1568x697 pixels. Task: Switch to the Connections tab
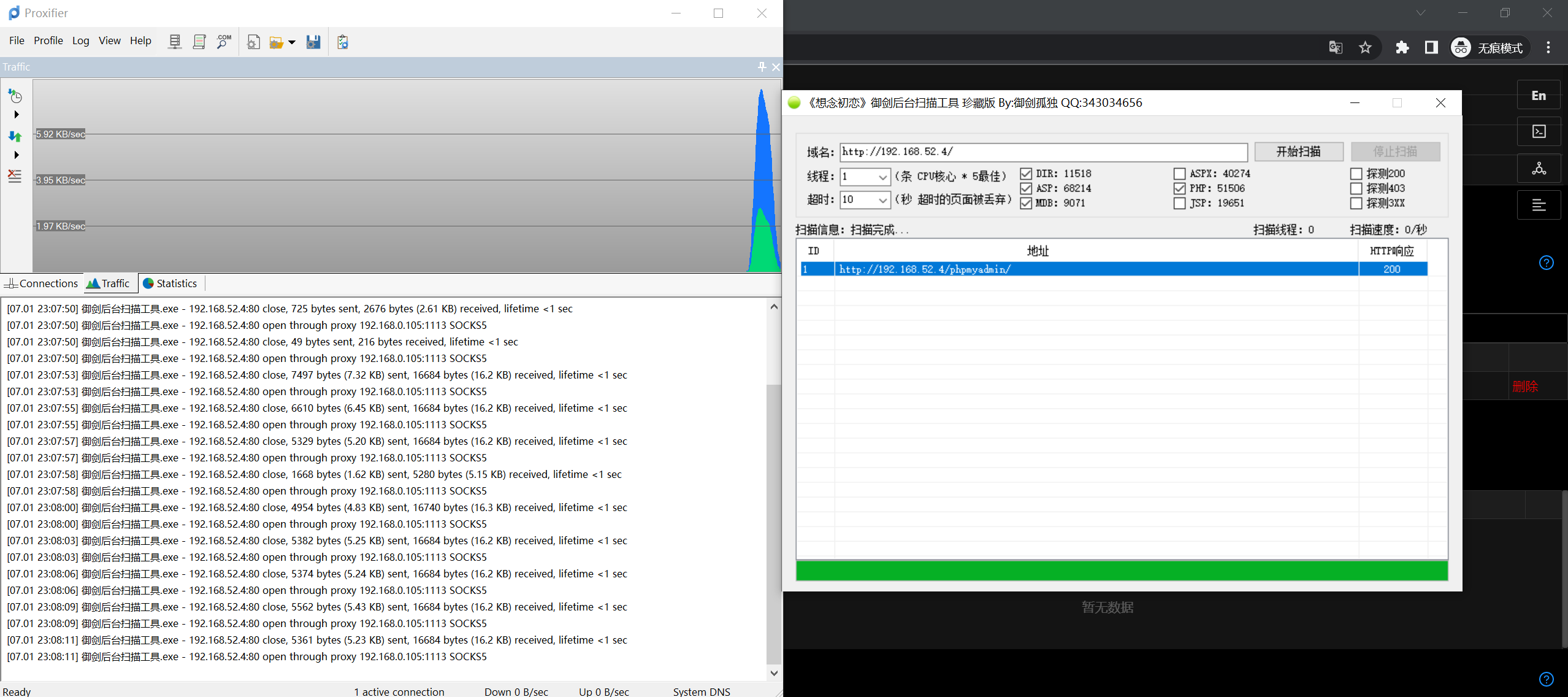coord(41,283)
